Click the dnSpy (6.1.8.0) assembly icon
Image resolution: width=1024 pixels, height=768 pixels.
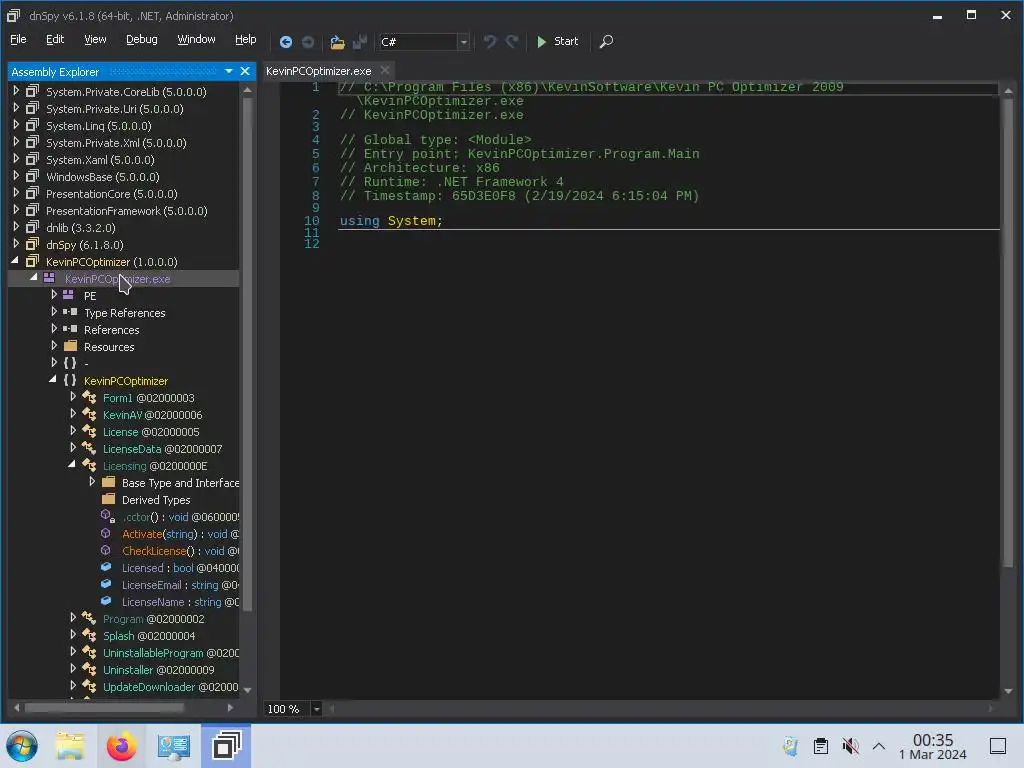(x=32, y=244)
